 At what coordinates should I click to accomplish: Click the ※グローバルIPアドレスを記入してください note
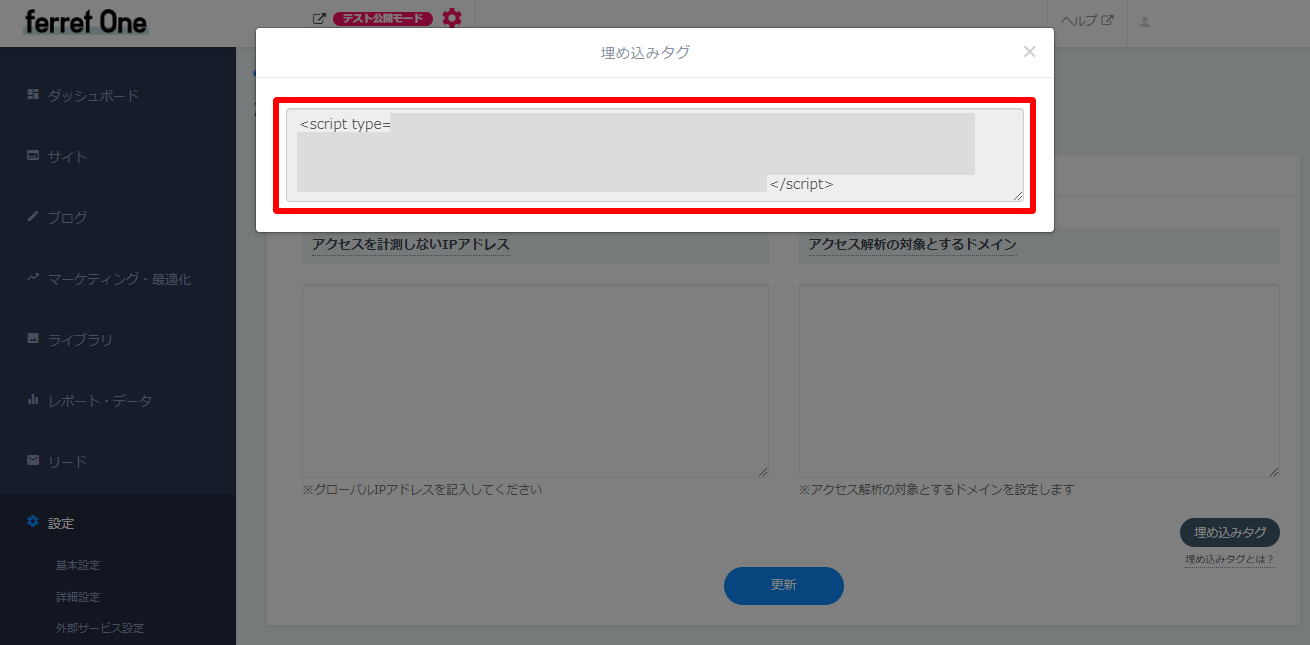(422, 490)
